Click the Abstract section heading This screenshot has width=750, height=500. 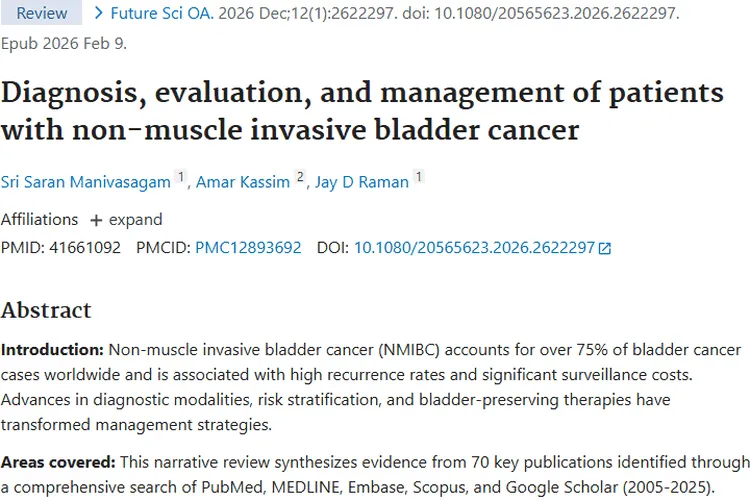coord(46,310)
